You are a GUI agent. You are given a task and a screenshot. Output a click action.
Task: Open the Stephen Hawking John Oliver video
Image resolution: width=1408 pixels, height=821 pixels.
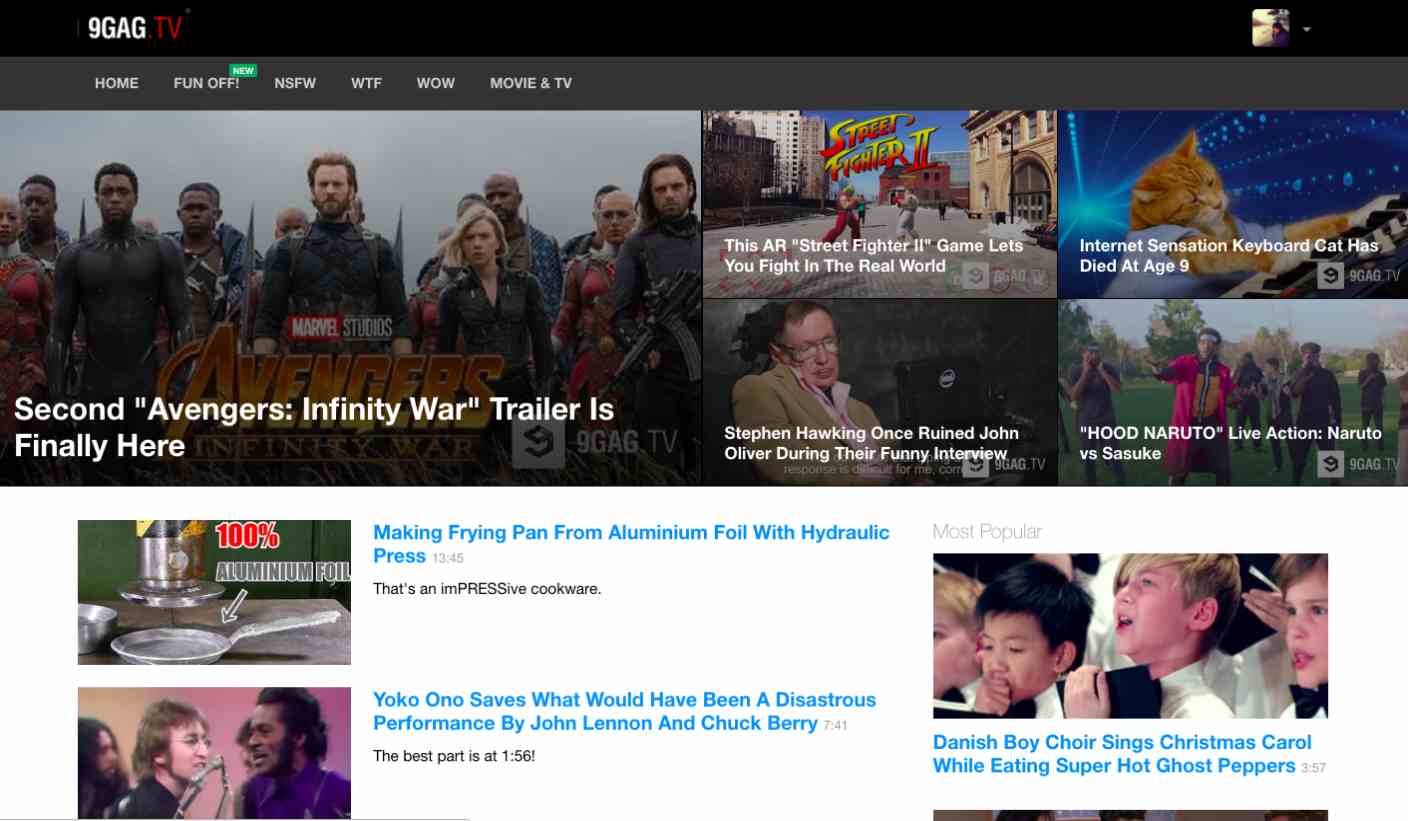tap(879, 392)
